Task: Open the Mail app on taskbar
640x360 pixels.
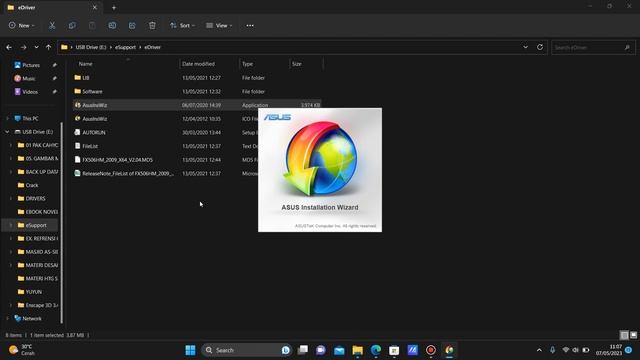Action: (339, 350)
